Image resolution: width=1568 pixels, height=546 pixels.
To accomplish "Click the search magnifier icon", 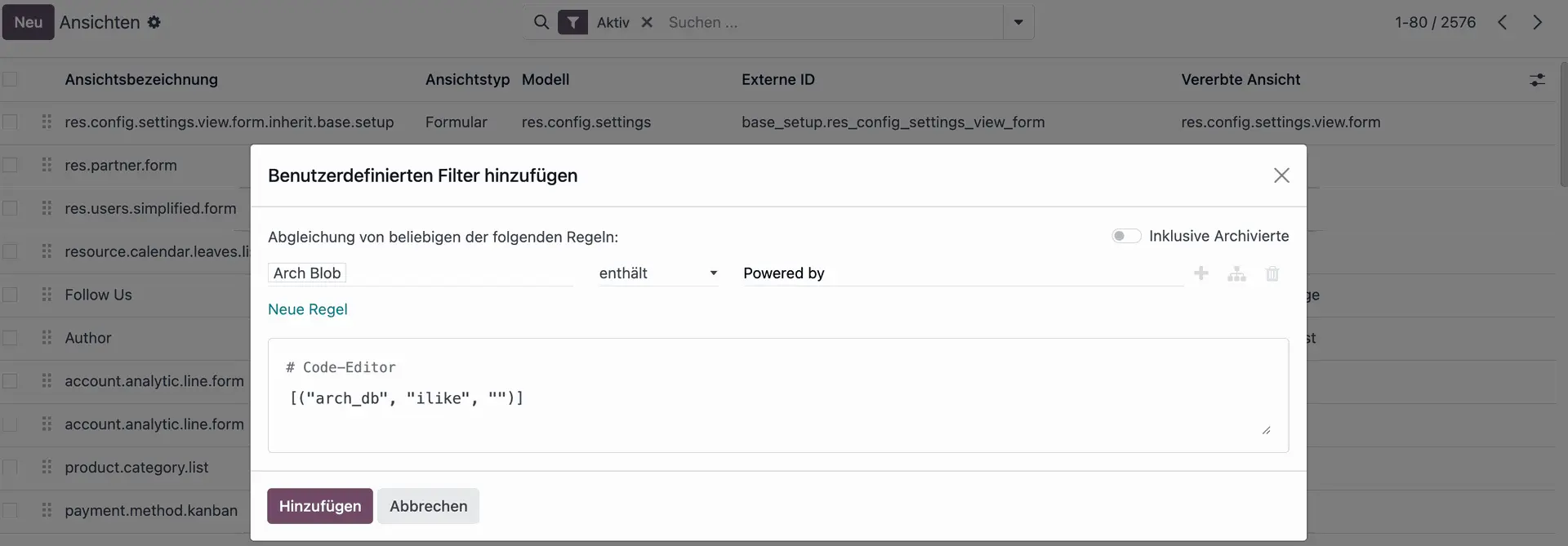I will (541, 23).
